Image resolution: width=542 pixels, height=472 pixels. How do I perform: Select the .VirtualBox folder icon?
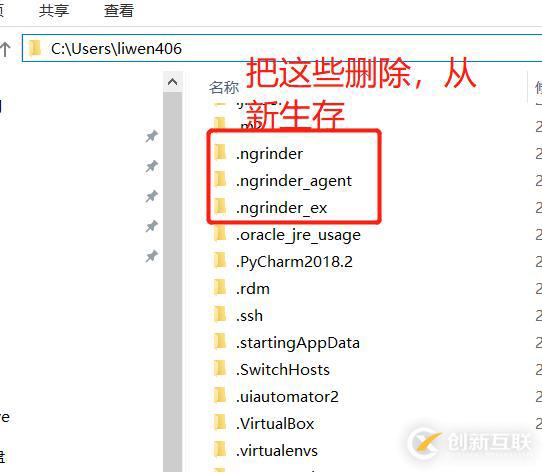pos(220,423)
